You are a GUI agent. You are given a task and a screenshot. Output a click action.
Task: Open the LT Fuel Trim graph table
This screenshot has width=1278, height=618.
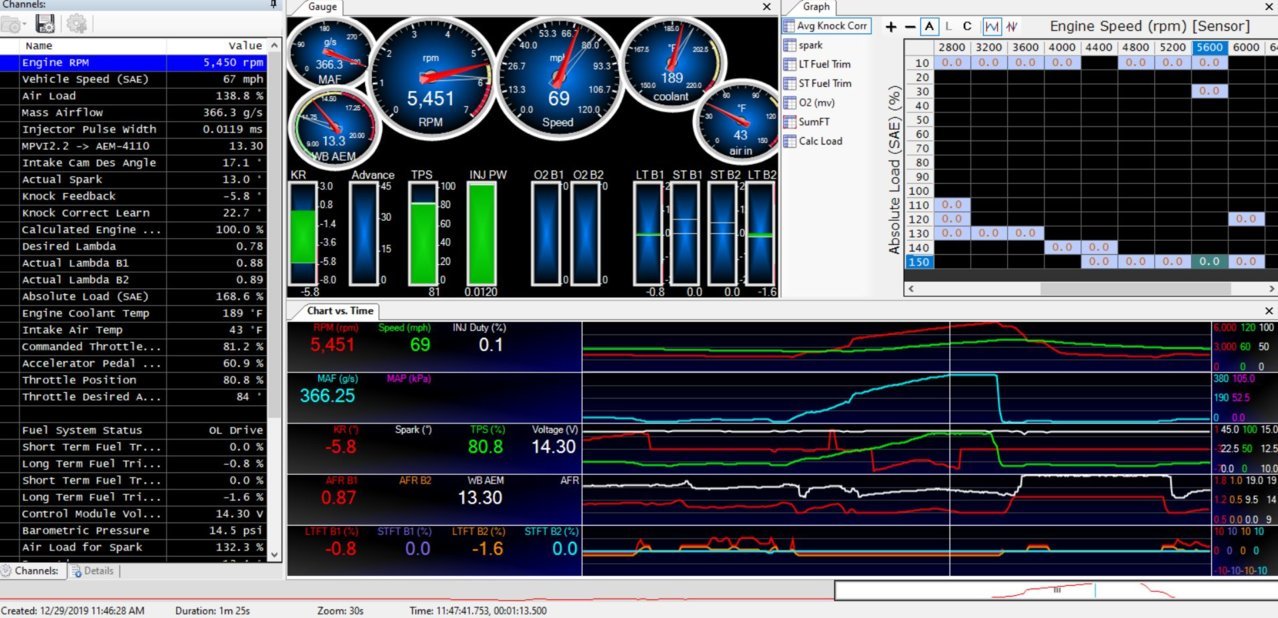818,64
